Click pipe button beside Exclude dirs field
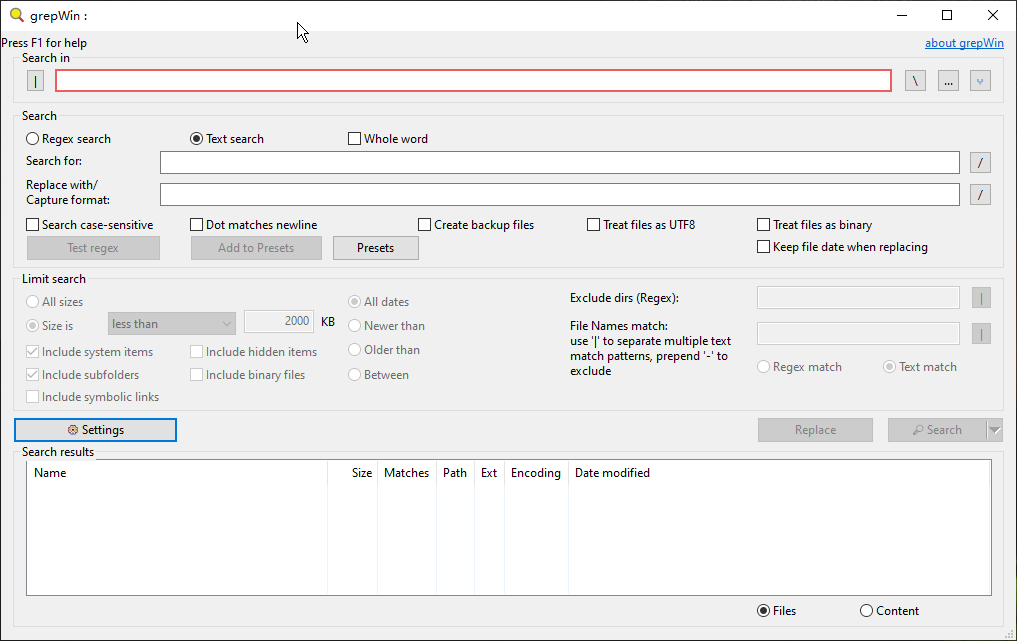1017x641 pixels. pos(981,298)
